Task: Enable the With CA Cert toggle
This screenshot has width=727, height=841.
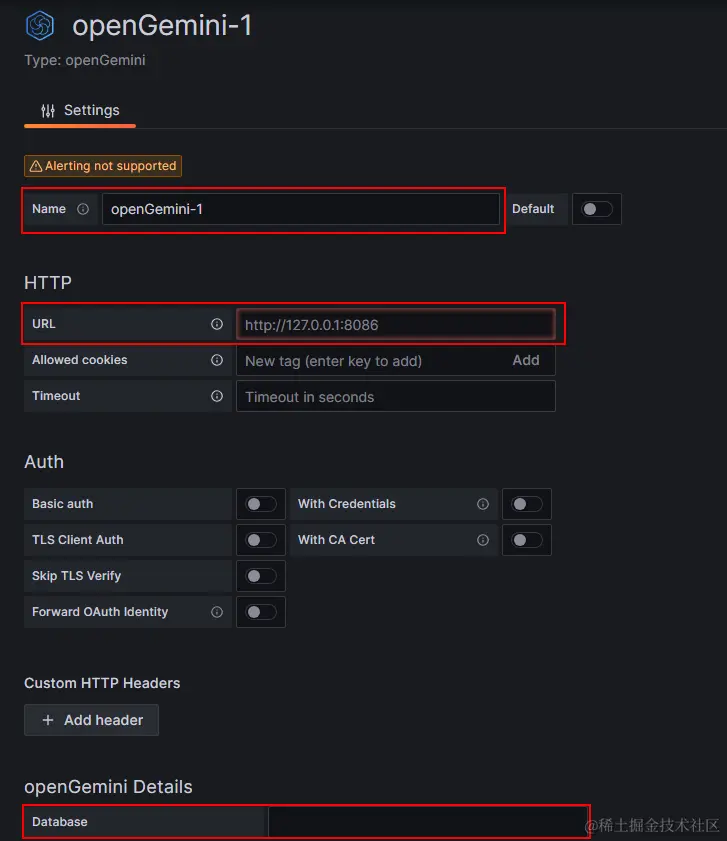Action: (526, 540)
